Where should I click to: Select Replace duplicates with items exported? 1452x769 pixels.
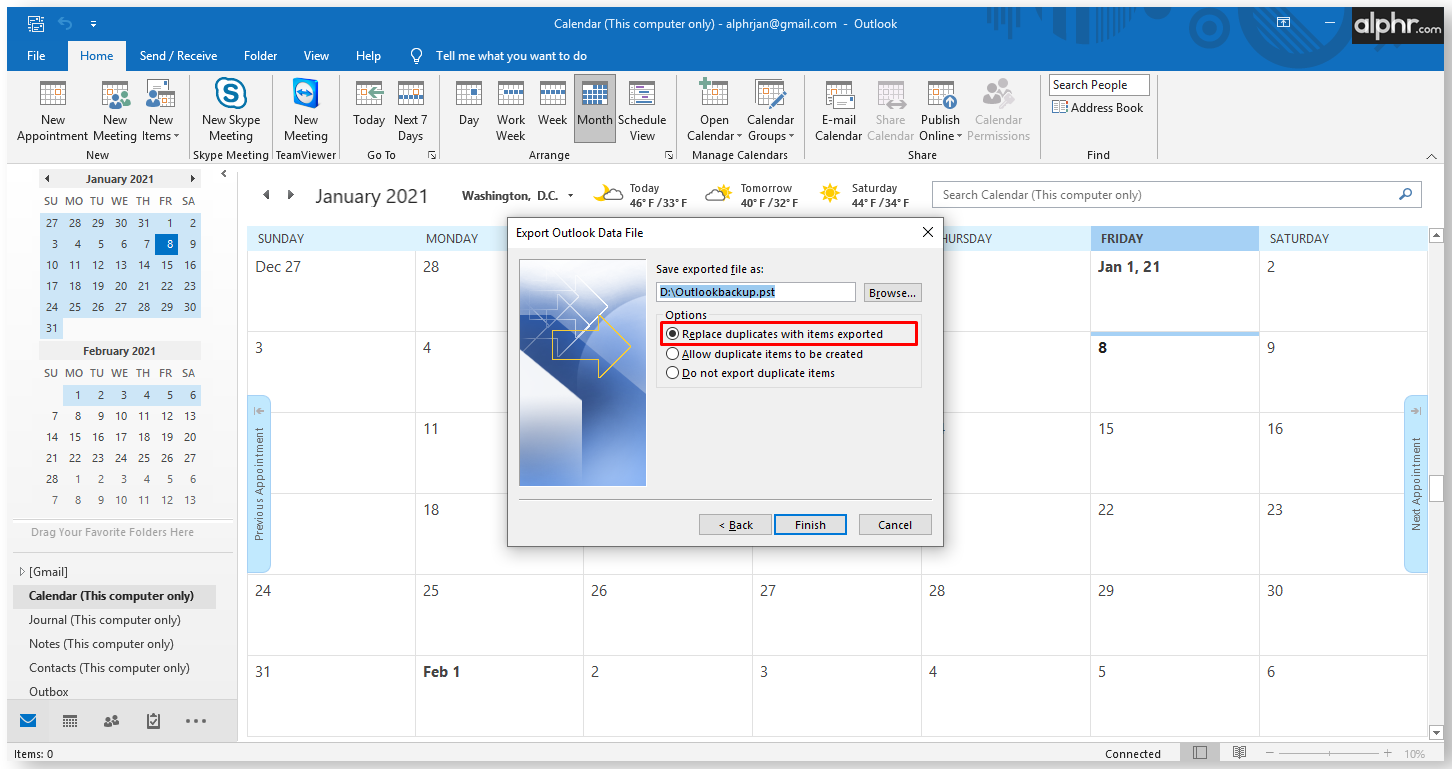(x=775, y=334)
